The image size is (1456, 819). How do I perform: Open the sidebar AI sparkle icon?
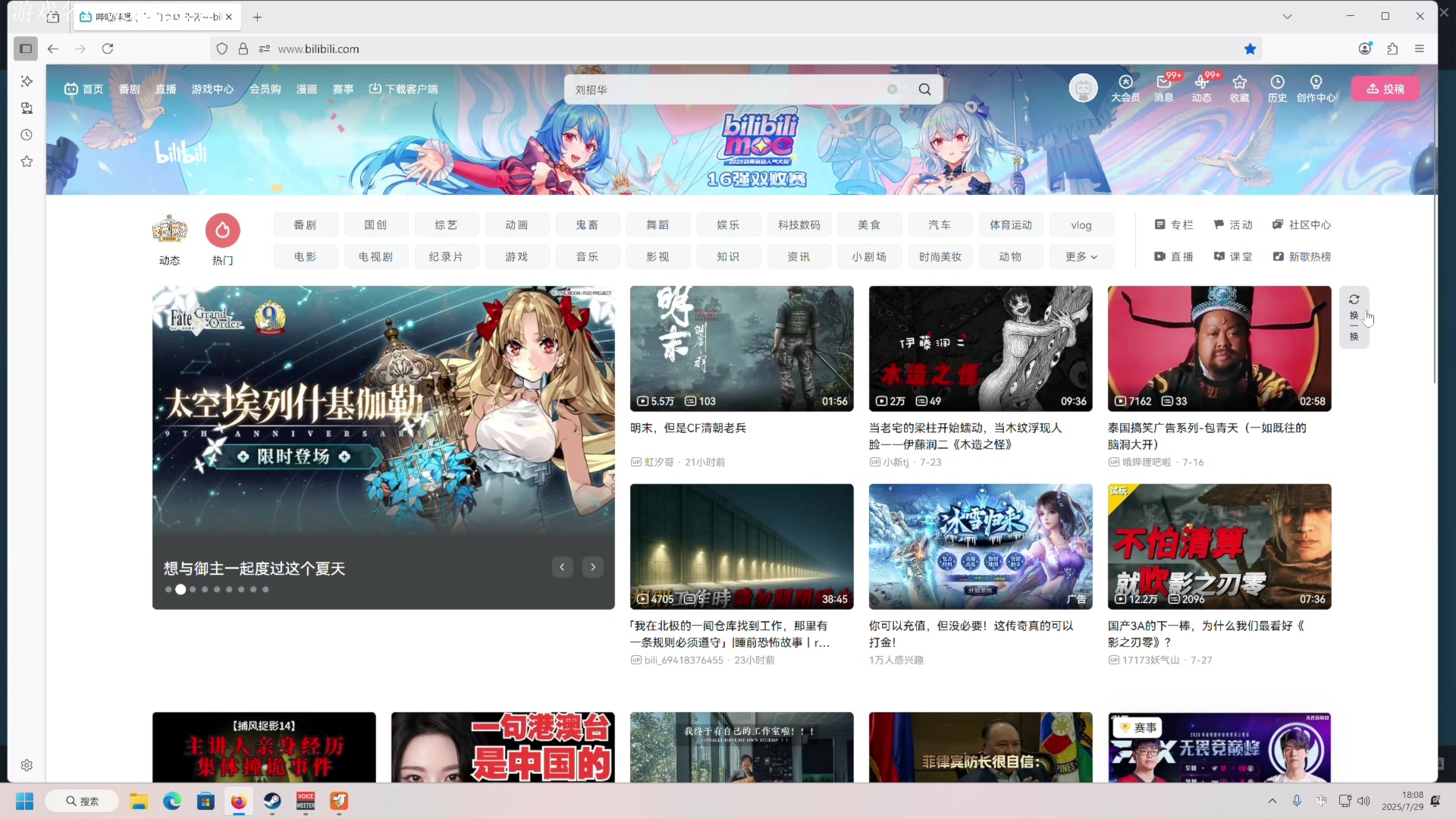[x=27, y=81]
